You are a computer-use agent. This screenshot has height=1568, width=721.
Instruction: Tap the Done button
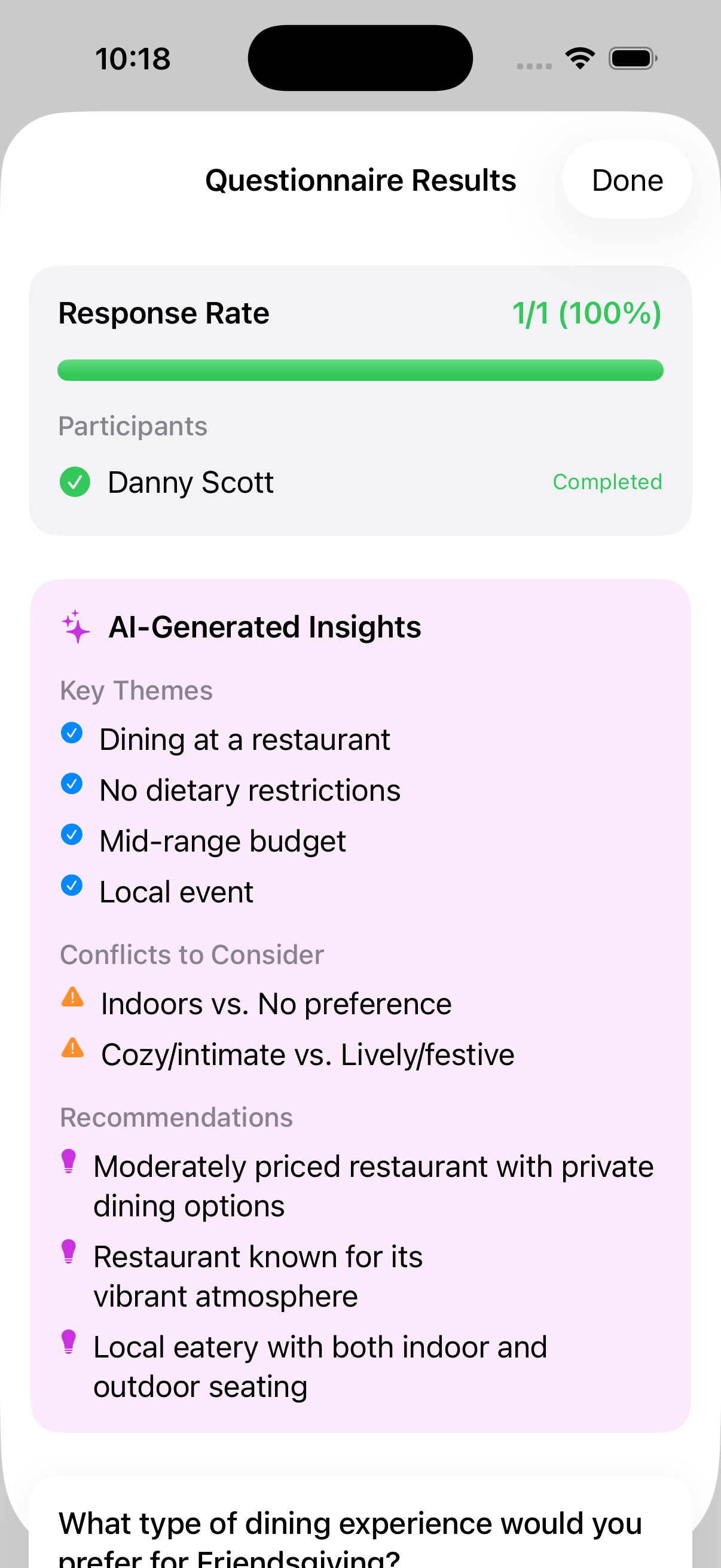pyautogui.click(x=627, y=180)
